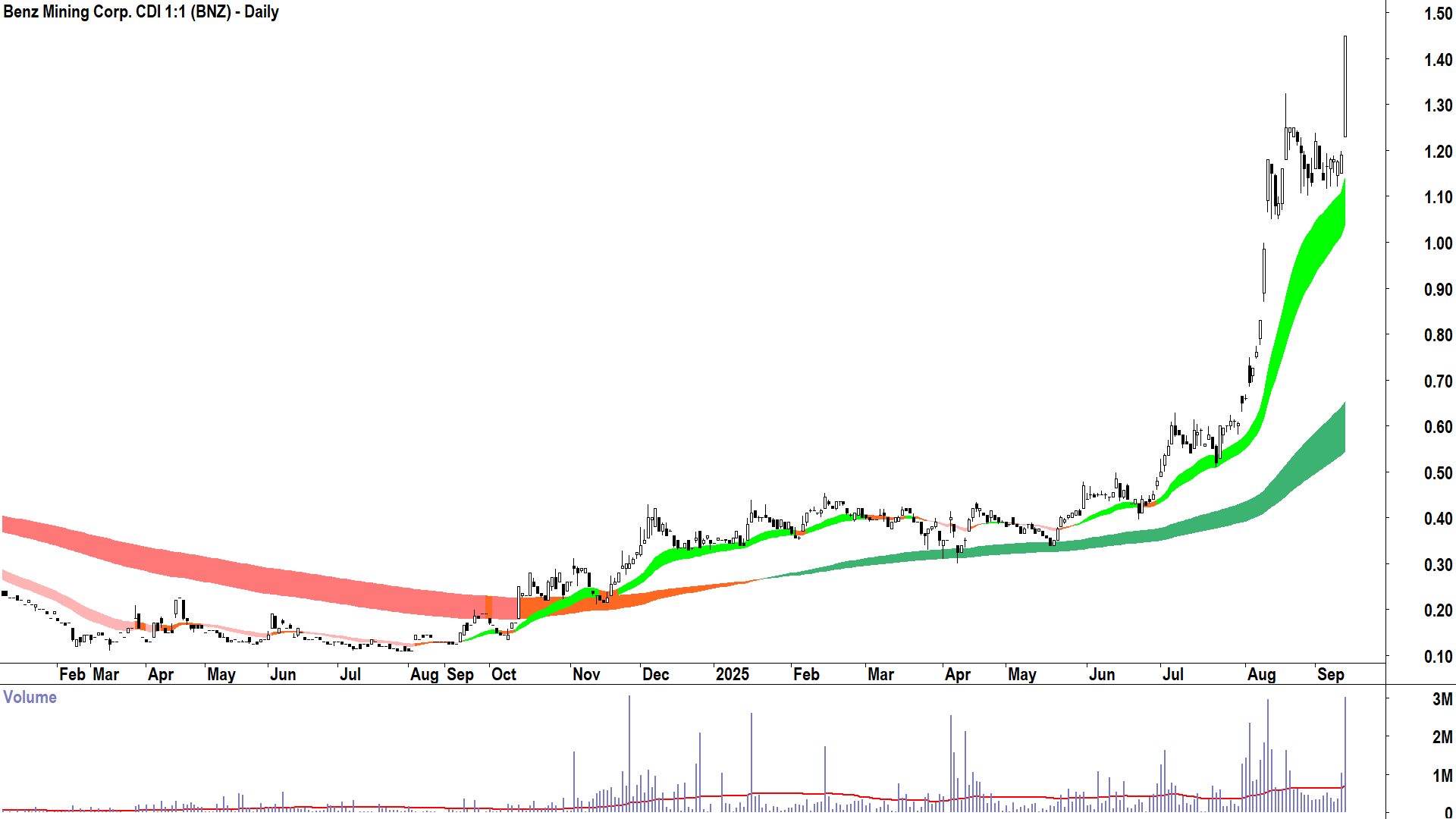This screenshot has width=1456, height=819.
Task: Select the Volume panel label
Action: (x=30, y=697)
